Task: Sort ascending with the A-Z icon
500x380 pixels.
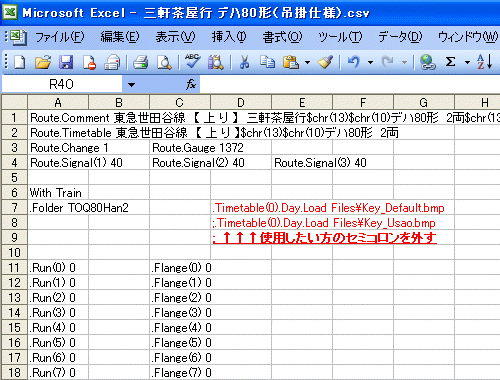Action: 484,62
